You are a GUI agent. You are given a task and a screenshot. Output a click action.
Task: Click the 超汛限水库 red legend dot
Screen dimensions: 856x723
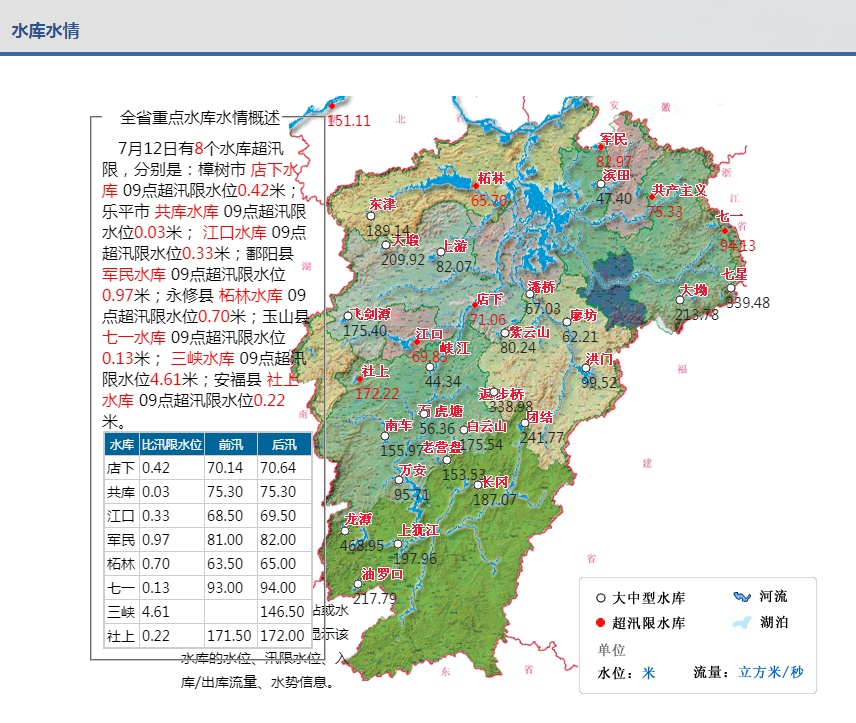600,623
